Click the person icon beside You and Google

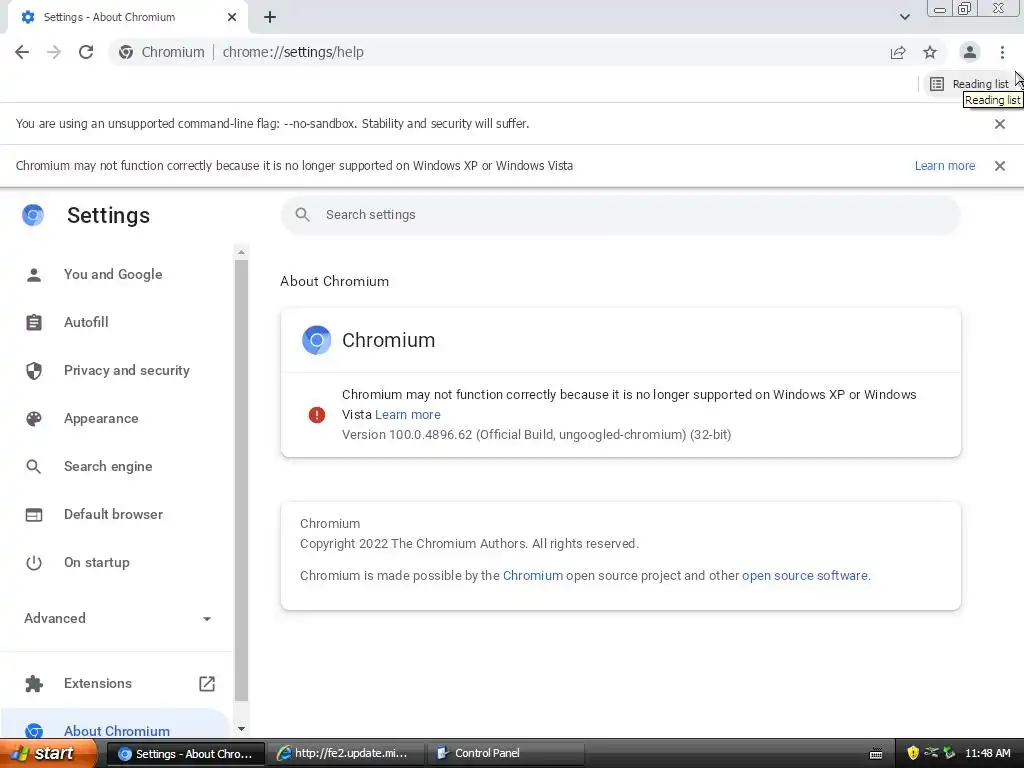34,275
